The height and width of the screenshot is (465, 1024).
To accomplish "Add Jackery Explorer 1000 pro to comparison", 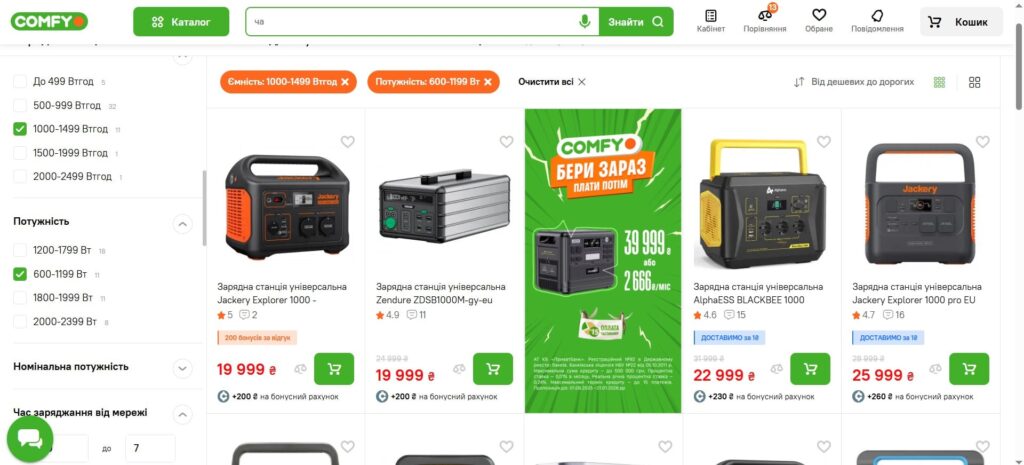I will [x=935, y=369].
